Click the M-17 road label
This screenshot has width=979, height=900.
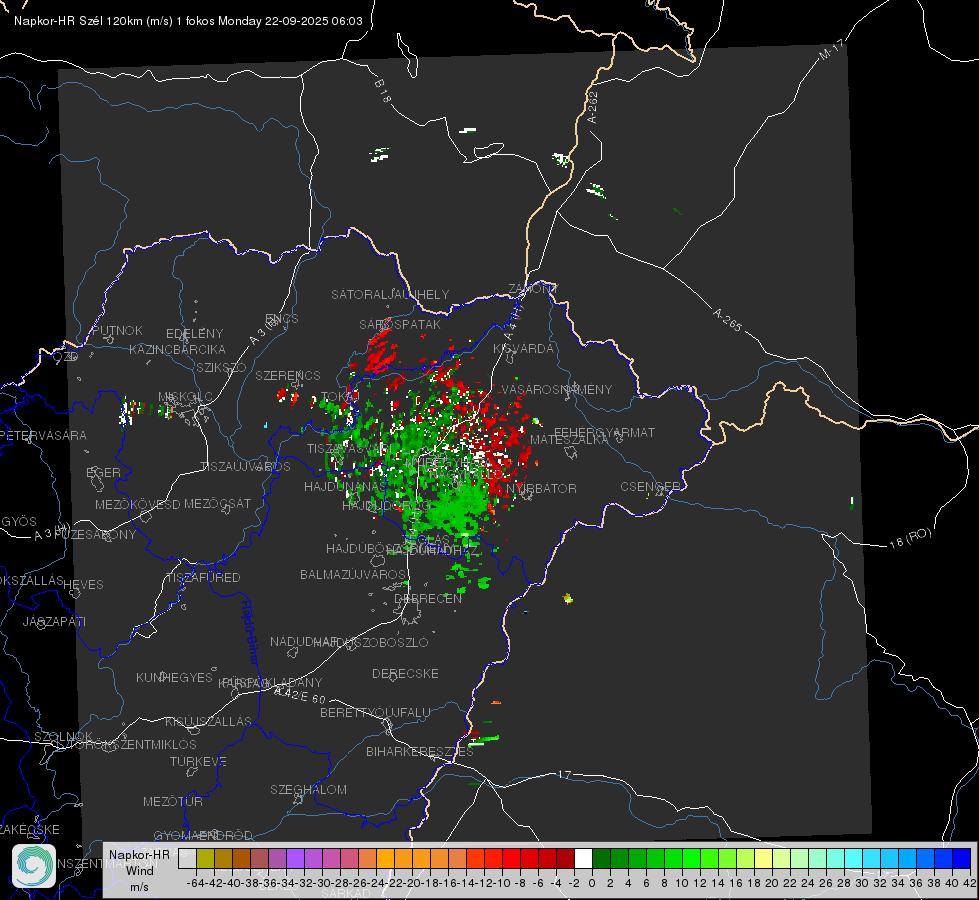pyautogui.click(x=831, y=50)
